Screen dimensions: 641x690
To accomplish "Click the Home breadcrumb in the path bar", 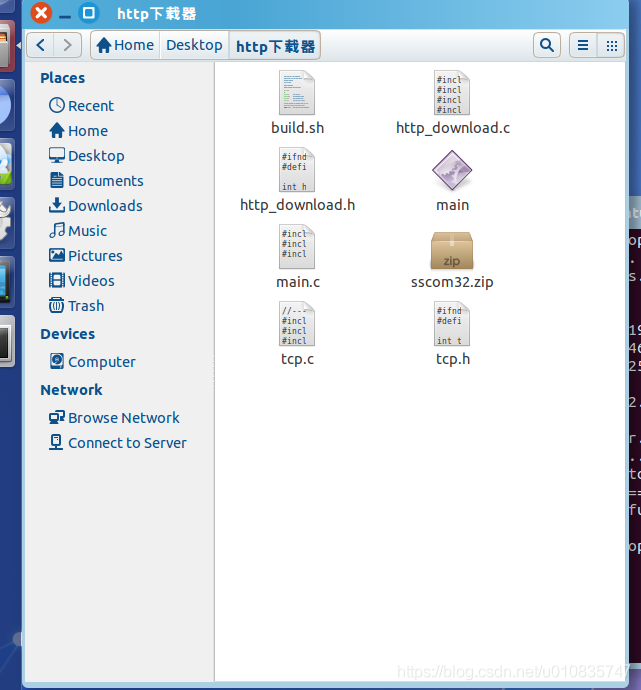I will coord(125,45).
